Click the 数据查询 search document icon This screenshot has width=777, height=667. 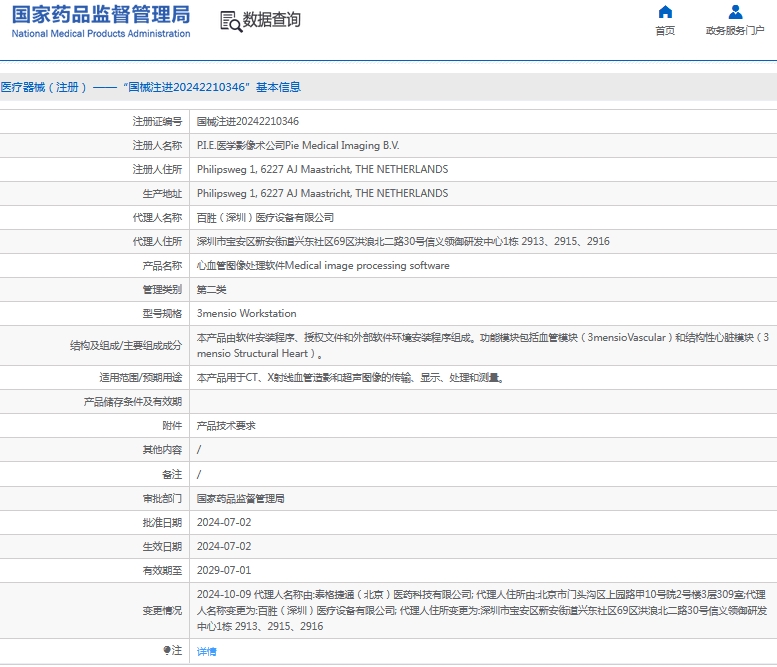click(231, 22)
